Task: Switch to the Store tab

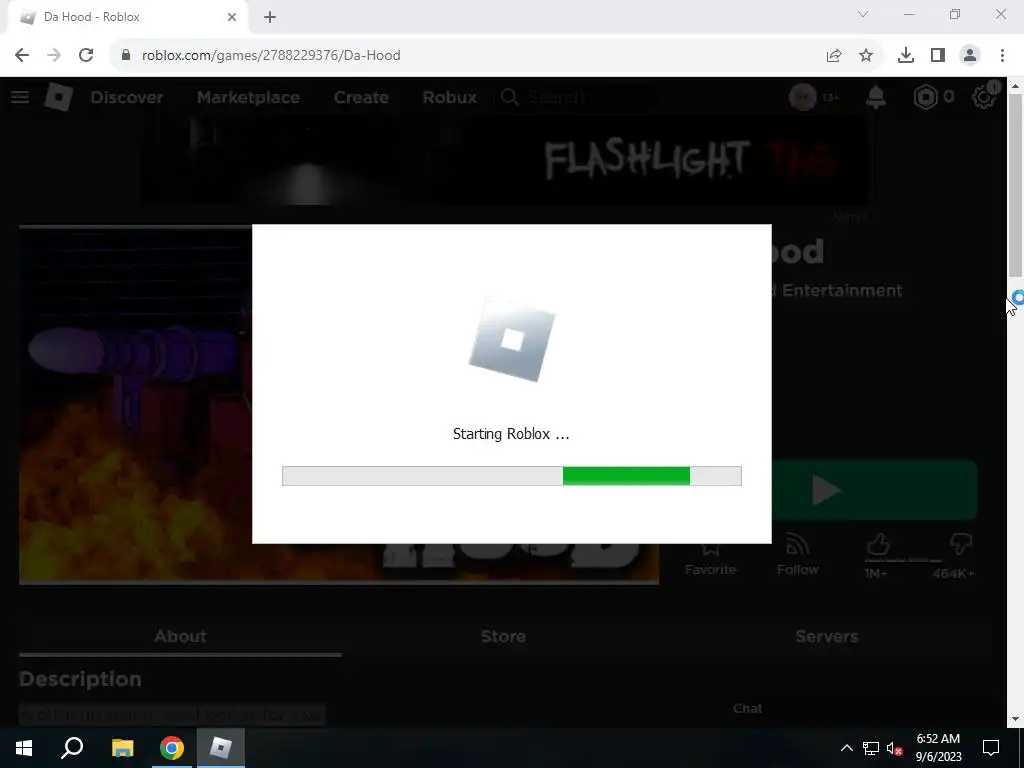Action: (503, 636)
